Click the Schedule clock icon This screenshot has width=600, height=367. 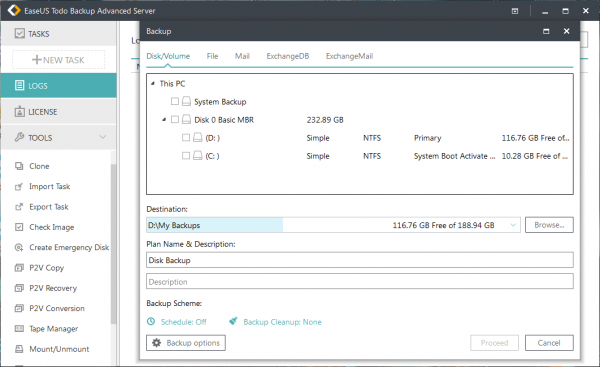pos(151,321)
